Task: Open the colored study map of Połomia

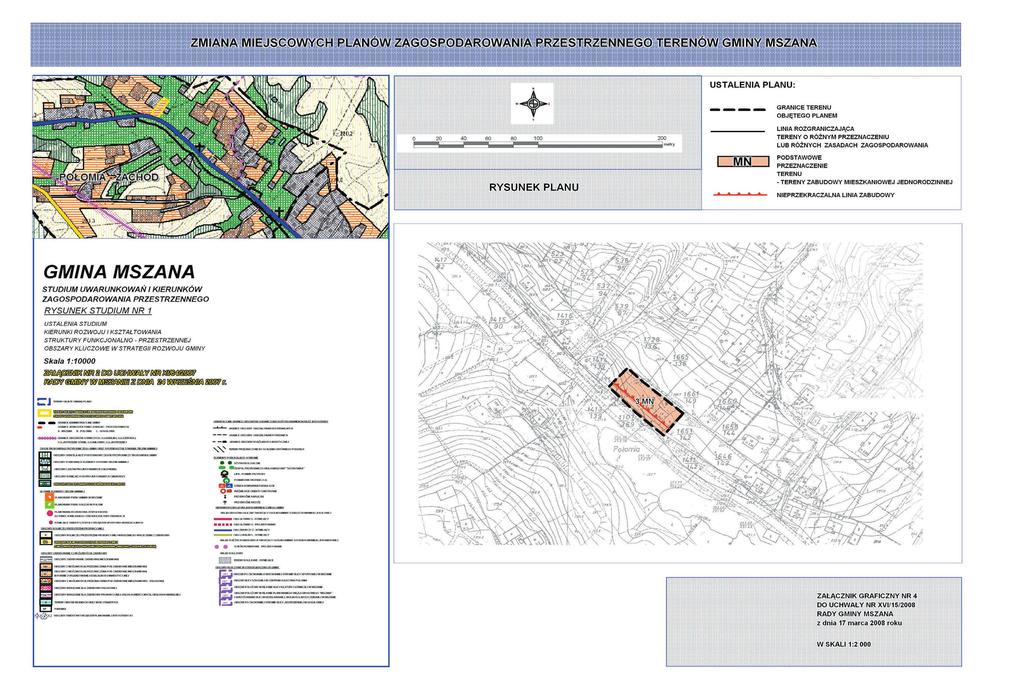Action: (x=210, y=157)
